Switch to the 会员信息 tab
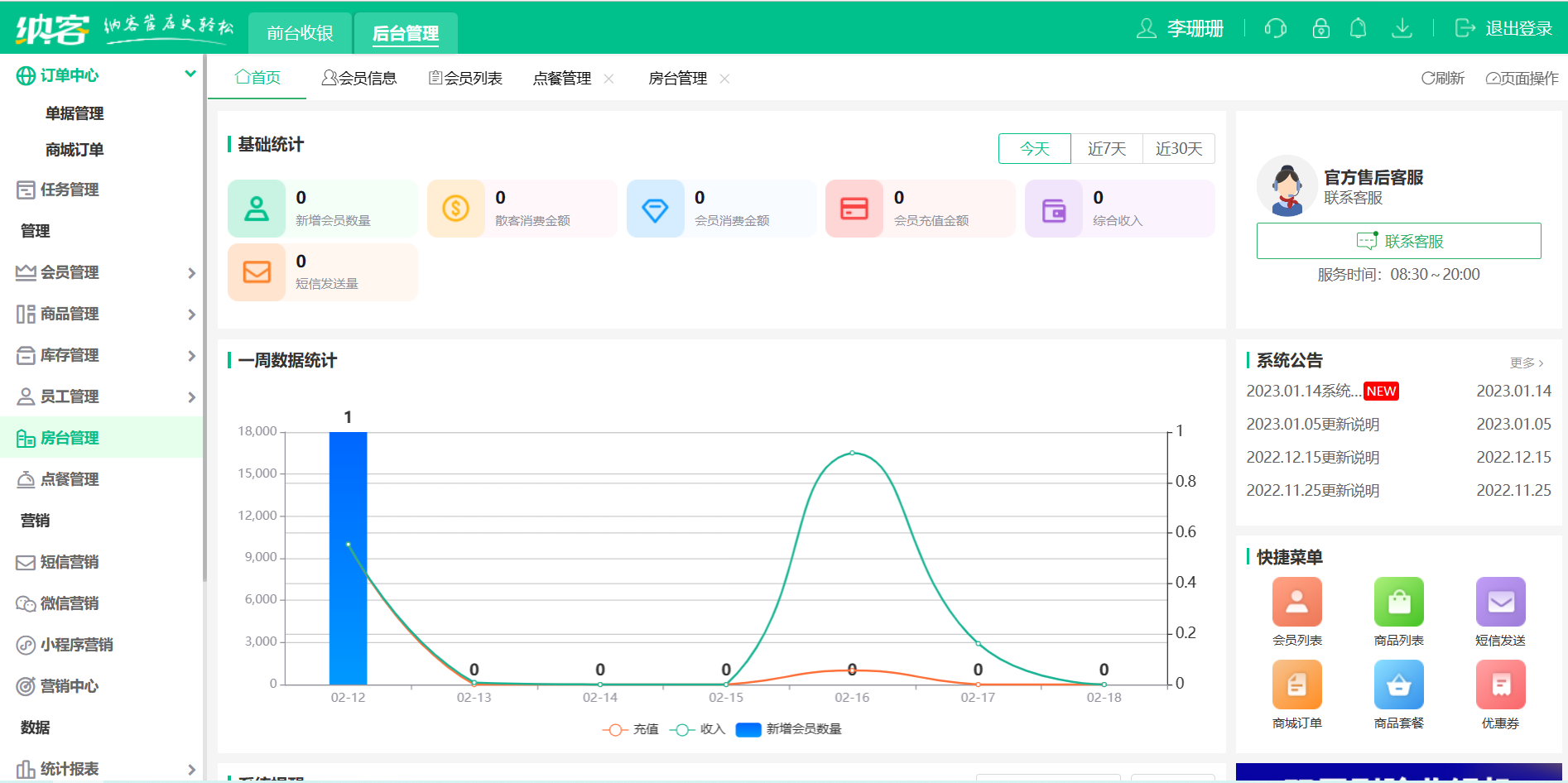1568x783 pixels. 361,77
